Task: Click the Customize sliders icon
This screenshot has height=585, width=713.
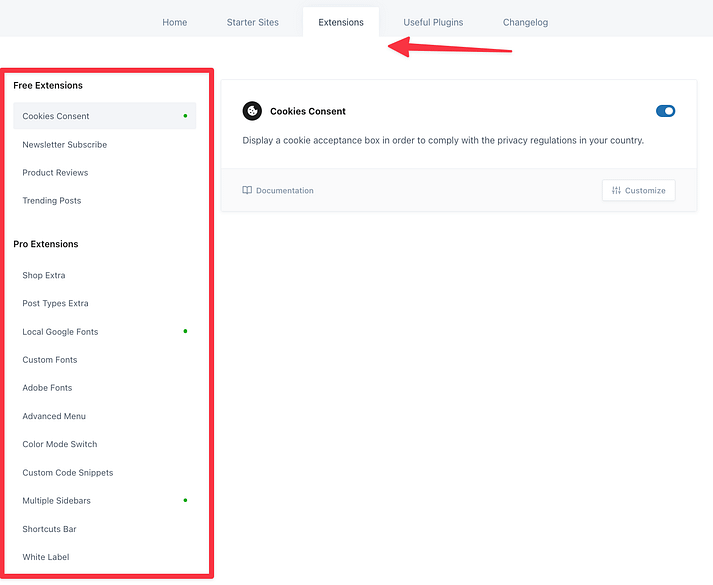Action: click(616, 191)
